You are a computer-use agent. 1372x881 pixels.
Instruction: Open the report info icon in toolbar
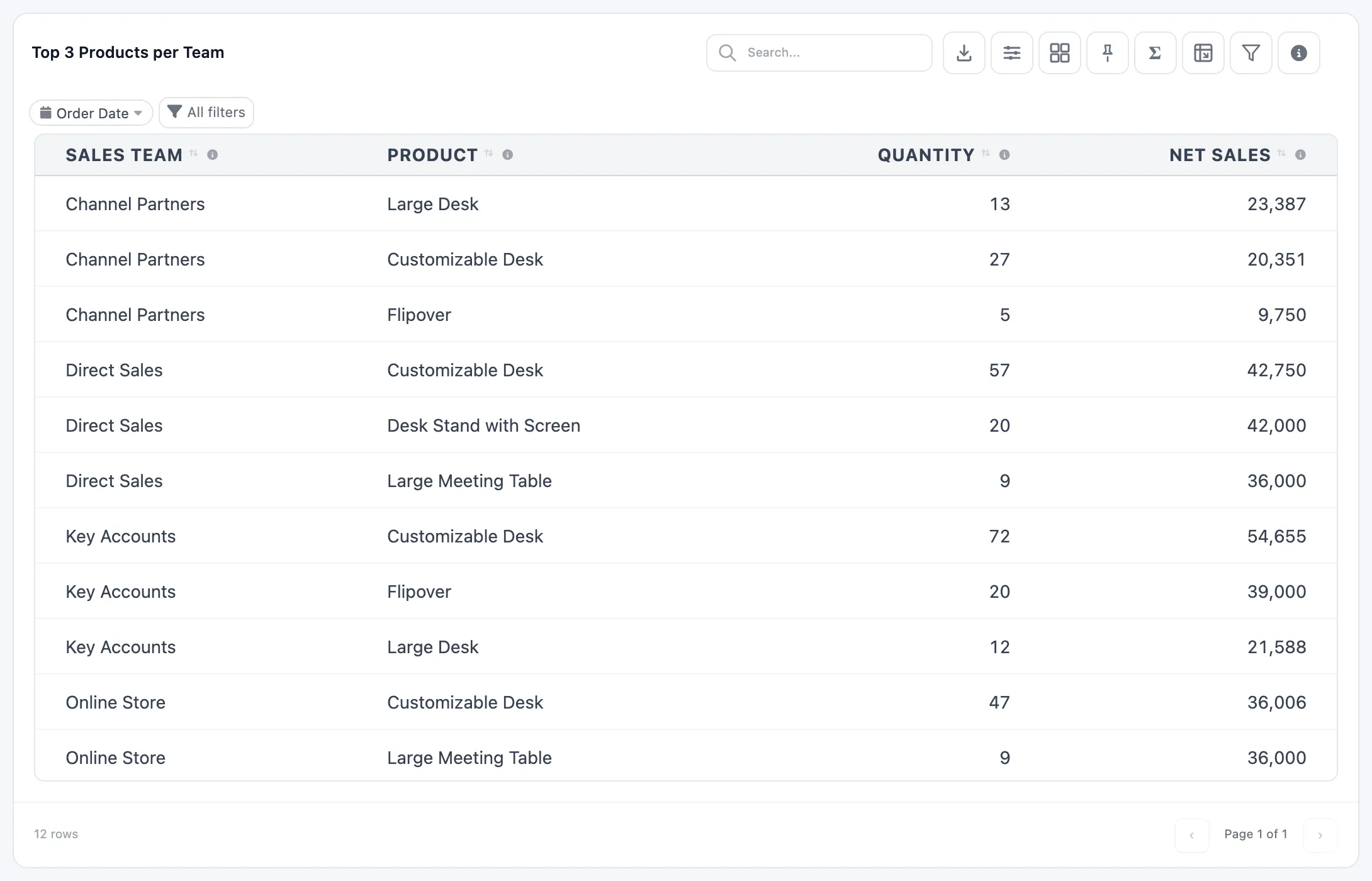[x=1298, y=53]
